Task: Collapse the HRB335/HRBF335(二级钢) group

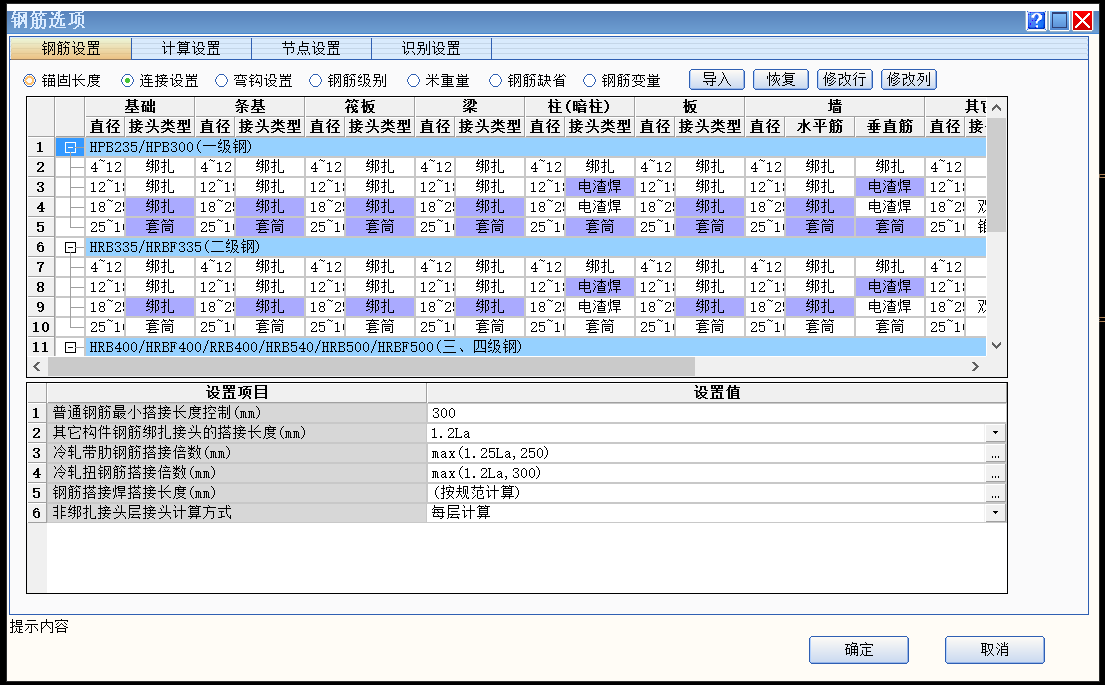Action: pos(70,247)
